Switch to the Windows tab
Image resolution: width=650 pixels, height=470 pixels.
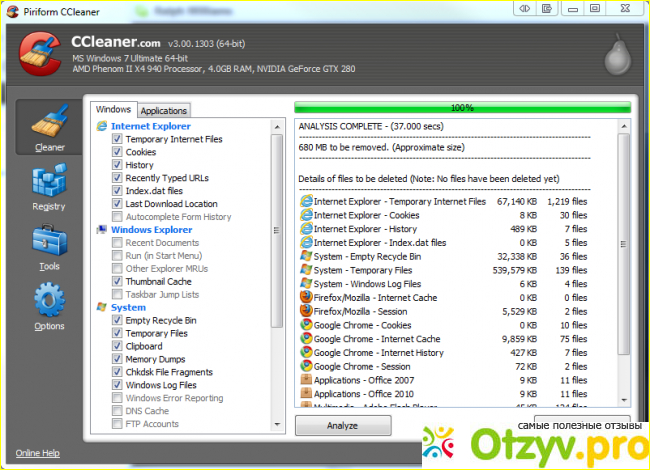tap(113, 110)
